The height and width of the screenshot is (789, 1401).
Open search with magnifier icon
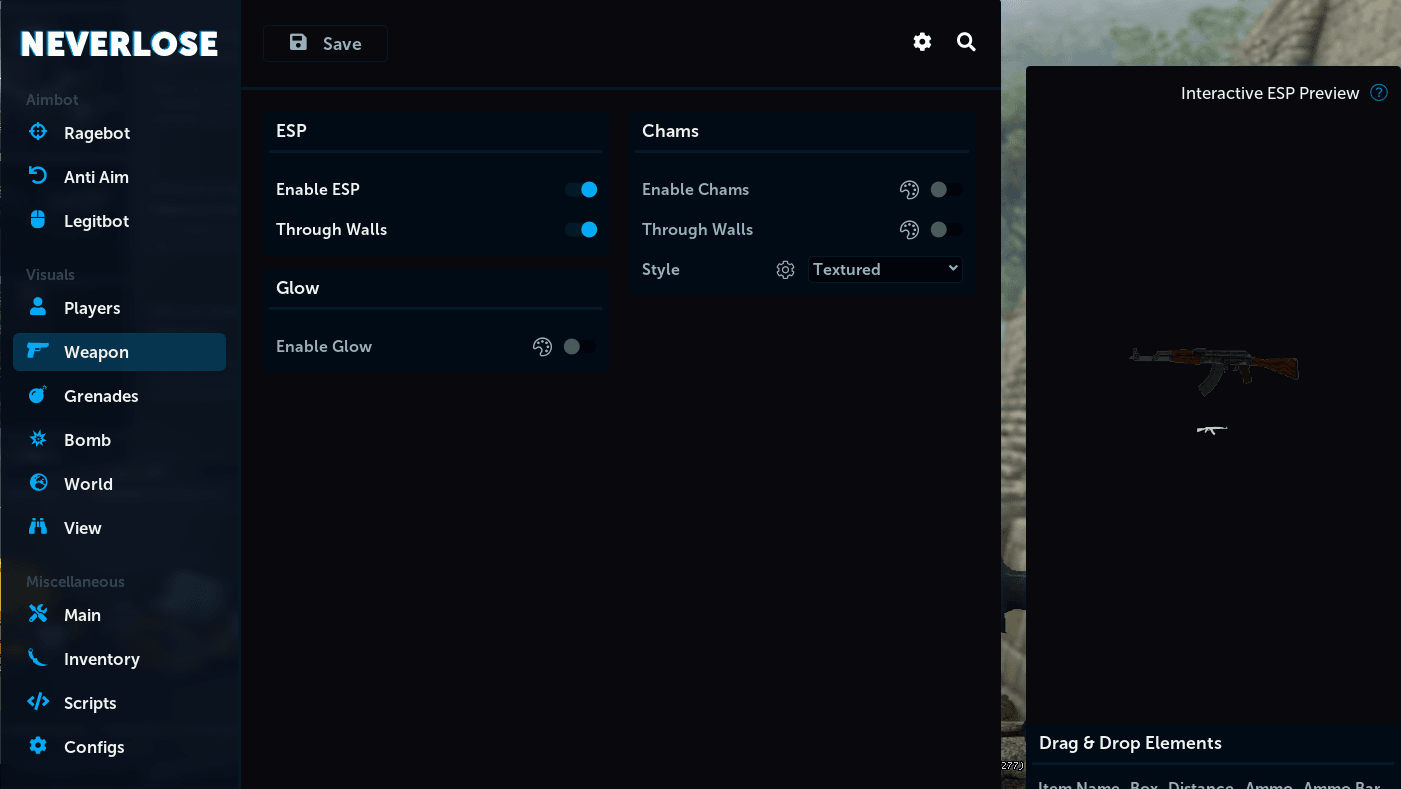(x=966, y=42)
